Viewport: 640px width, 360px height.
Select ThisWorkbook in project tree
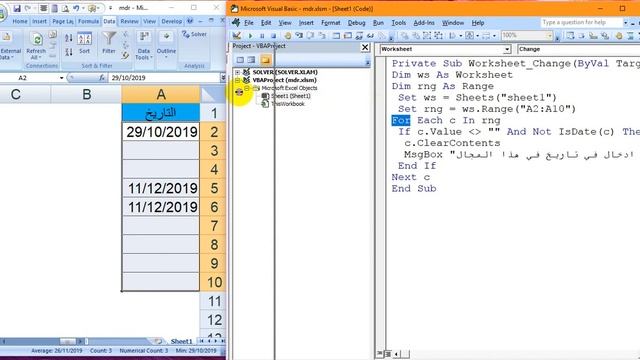tap(288, 104)
